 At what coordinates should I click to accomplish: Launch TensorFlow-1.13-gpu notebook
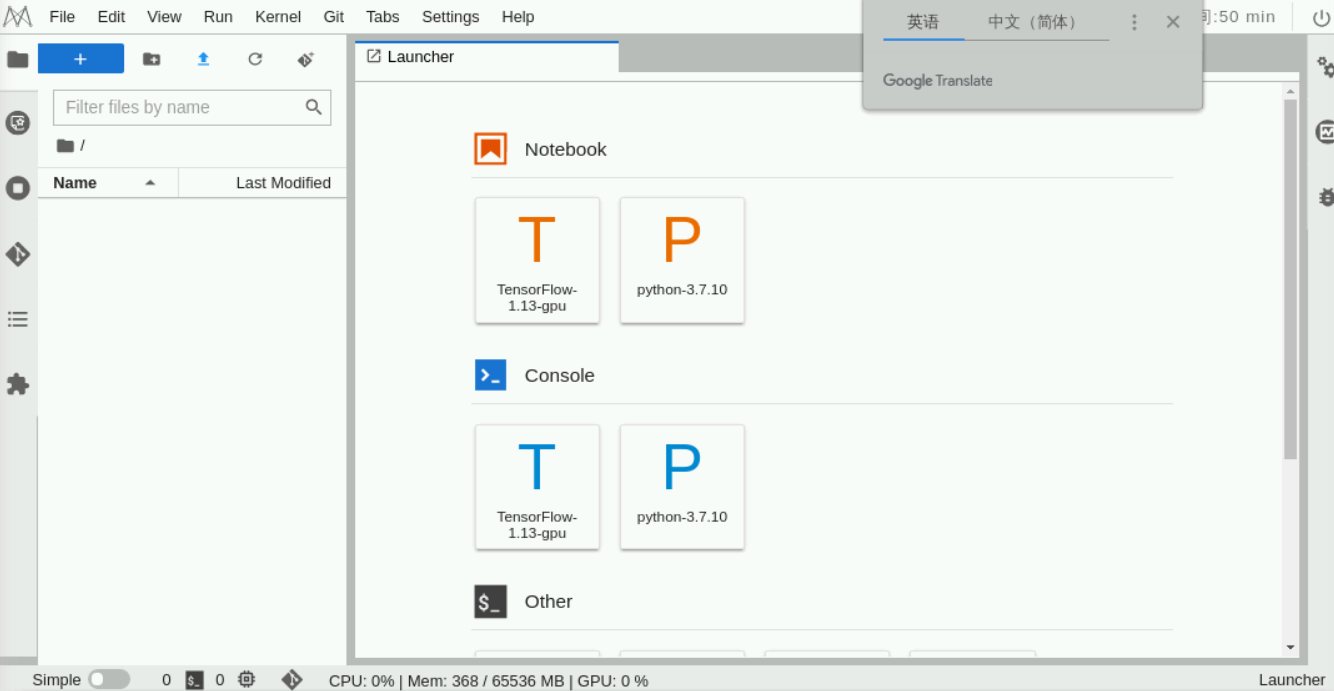point(537,260)
